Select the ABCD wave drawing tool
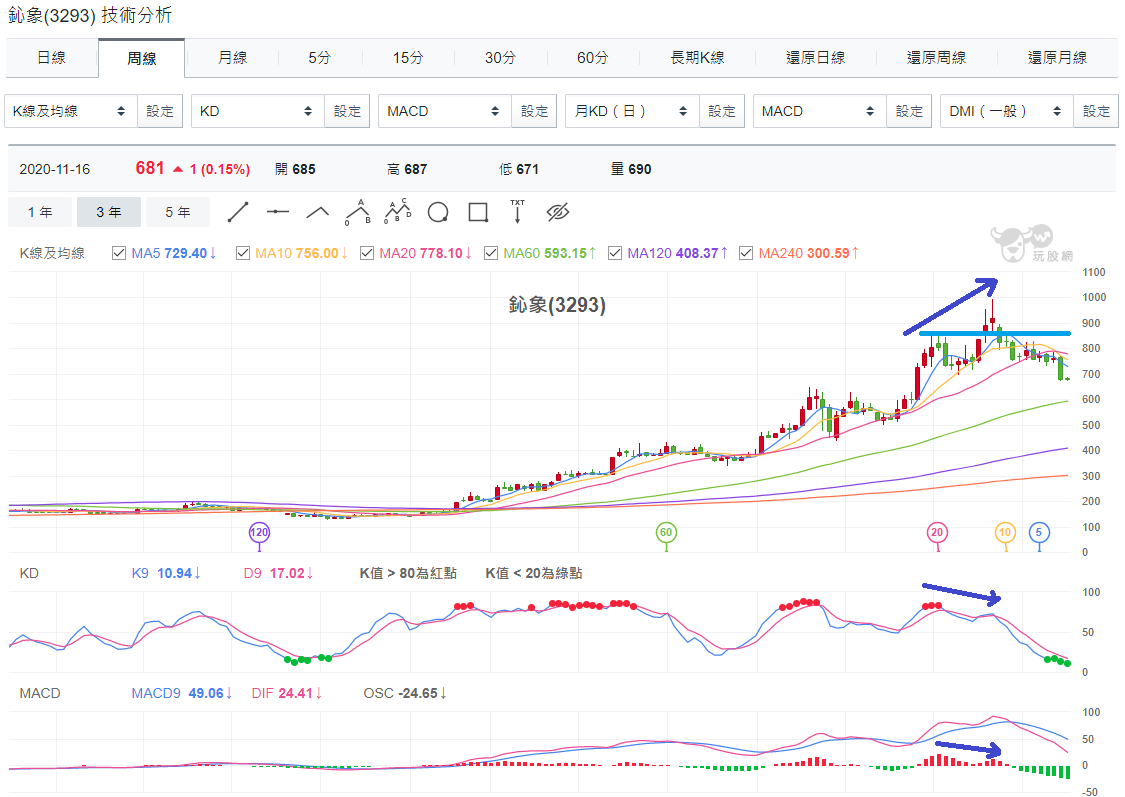The width and height of the screenshot is (1125, 797). [x=397, y=212]
